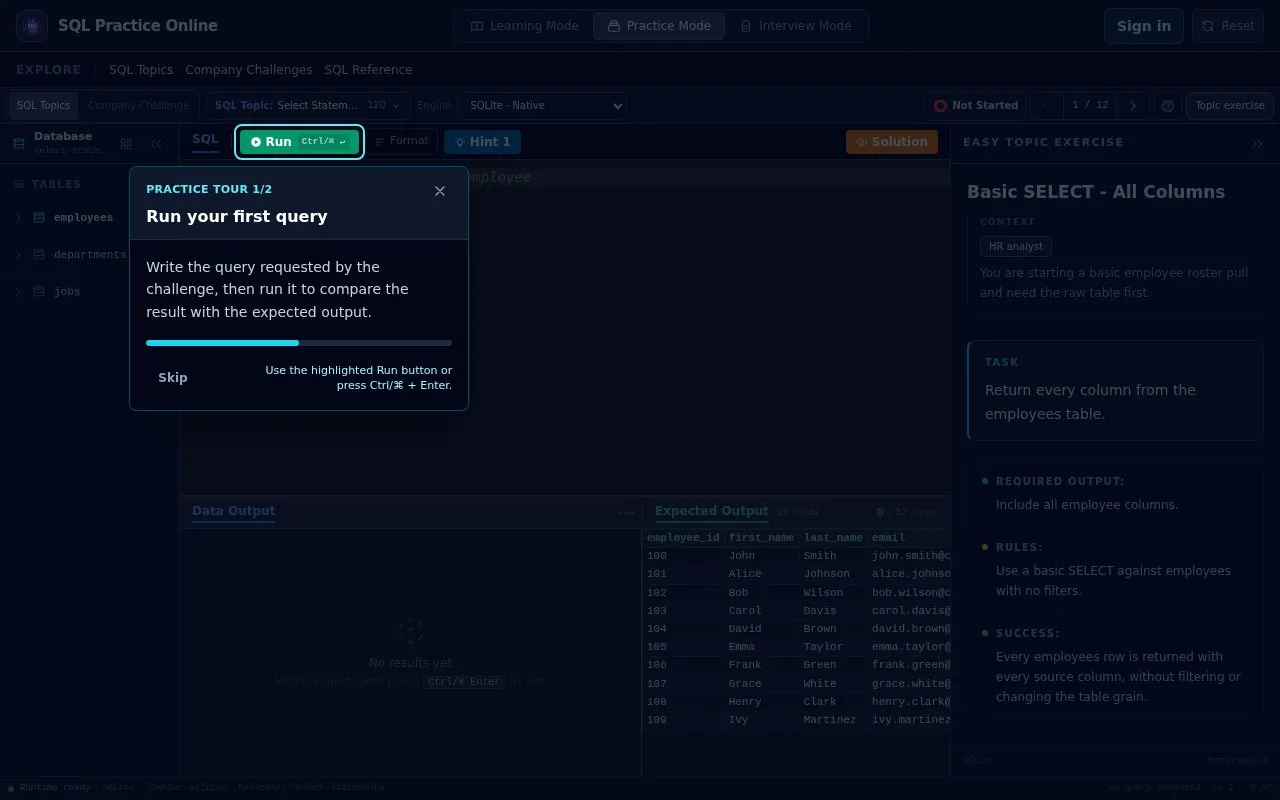Click the HR analyst context tag
Screen dimensions: 1280x800
pyautogui.click(x=1016, y=246)
